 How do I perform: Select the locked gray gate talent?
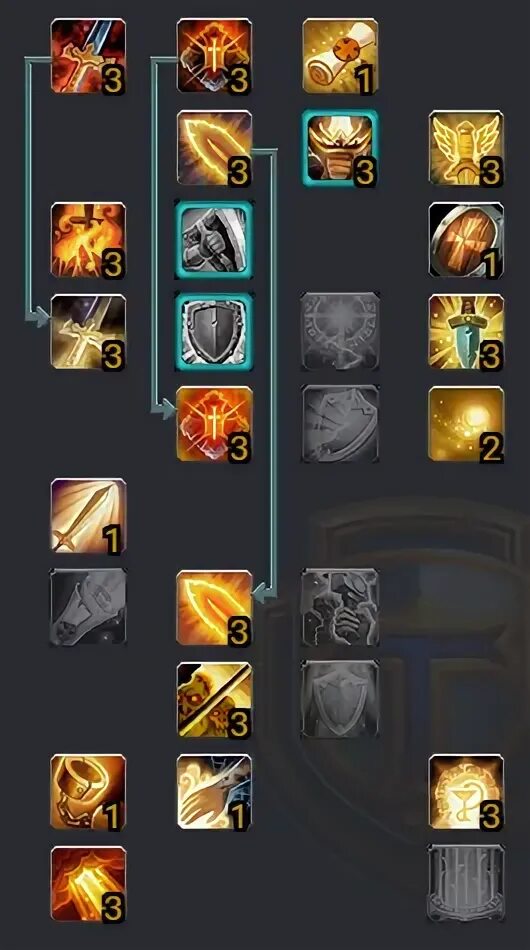click(x=466, y=884)
